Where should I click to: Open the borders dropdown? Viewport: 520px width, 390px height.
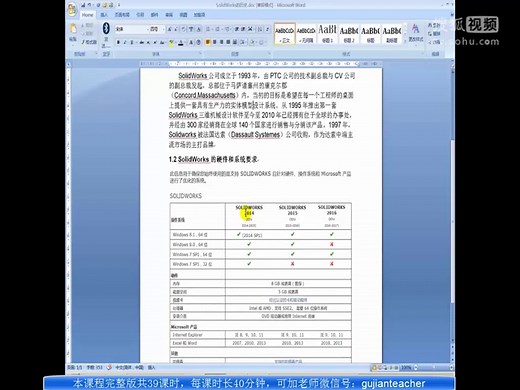point(262,42)
